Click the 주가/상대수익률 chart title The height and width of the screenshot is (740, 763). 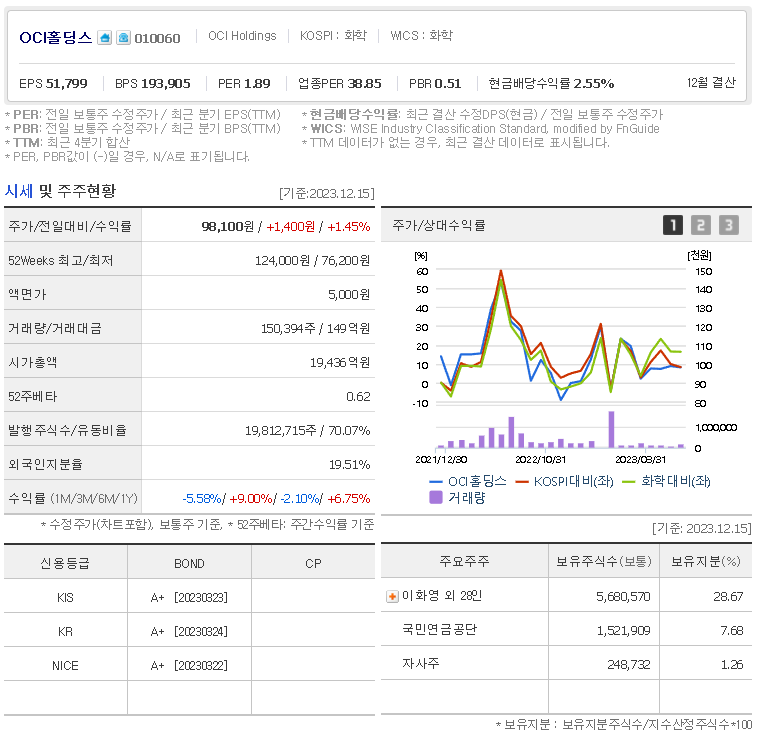coord(439,225)
